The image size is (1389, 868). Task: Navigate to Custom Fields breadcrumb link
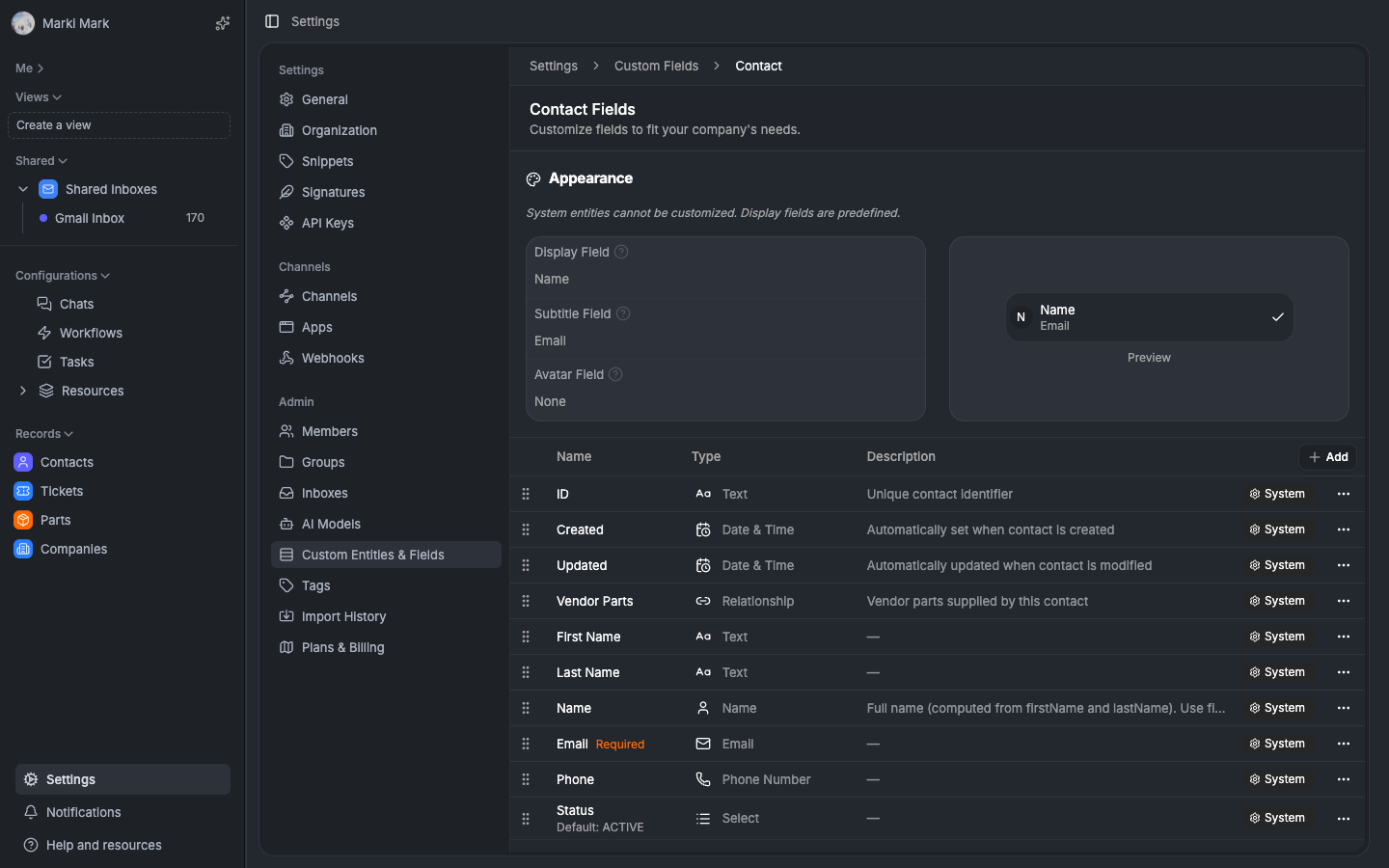(656, 66)
